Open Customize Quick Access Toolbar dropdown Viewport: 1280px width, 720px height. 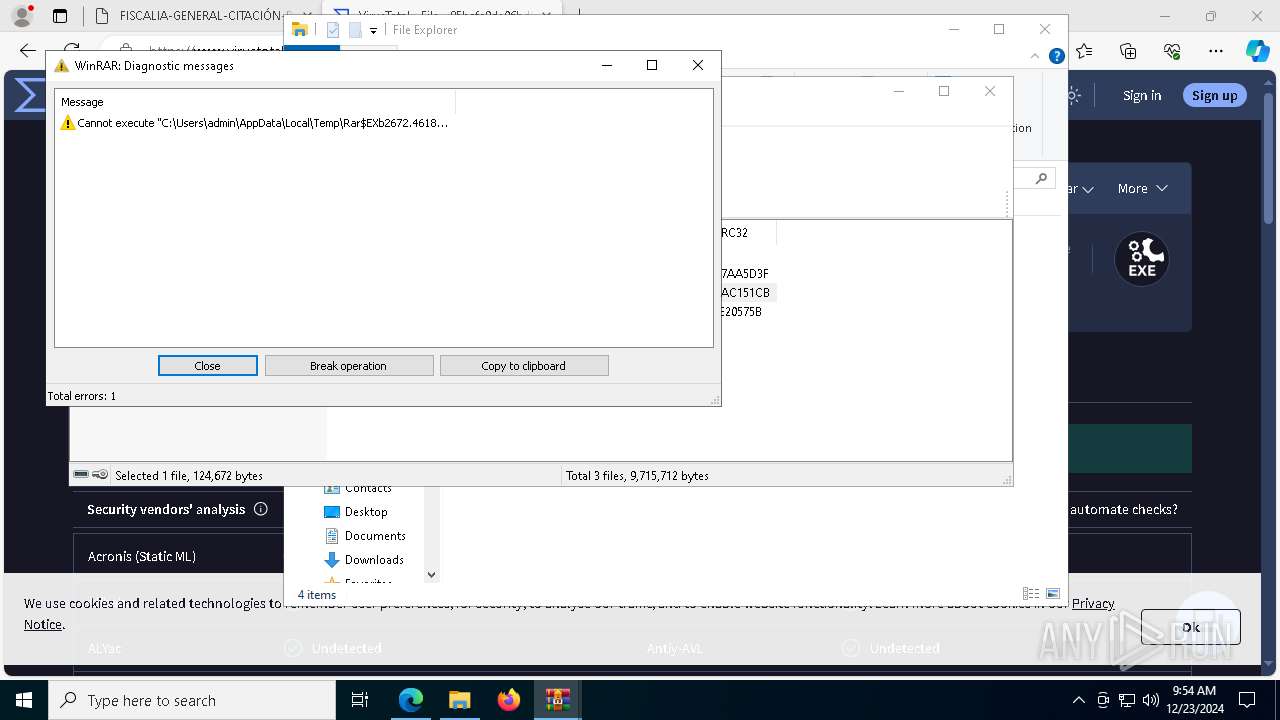click(x=373, y=31)
